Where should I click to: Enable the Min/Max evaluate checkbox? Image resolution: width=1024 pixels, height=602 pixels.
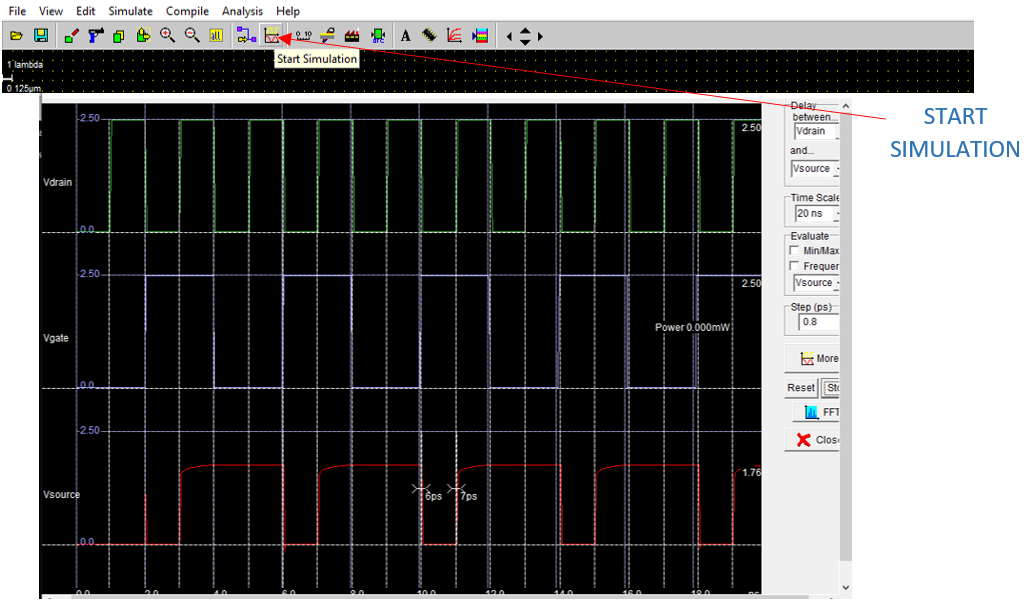pos(795,250)
